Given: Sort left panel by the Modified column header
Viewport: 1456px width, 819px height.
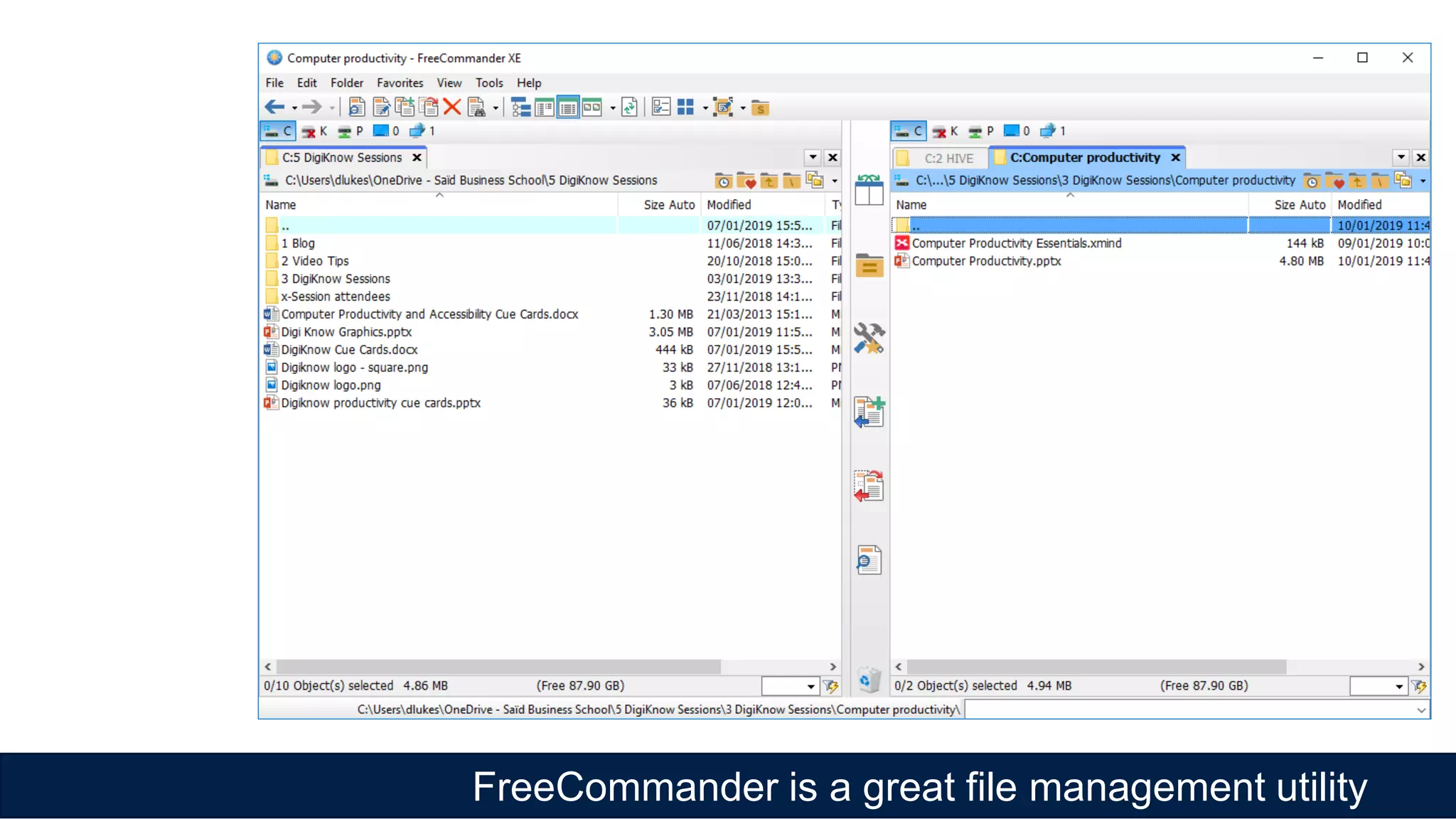Looking at the screenshot, I should click(x=729, y=205).
